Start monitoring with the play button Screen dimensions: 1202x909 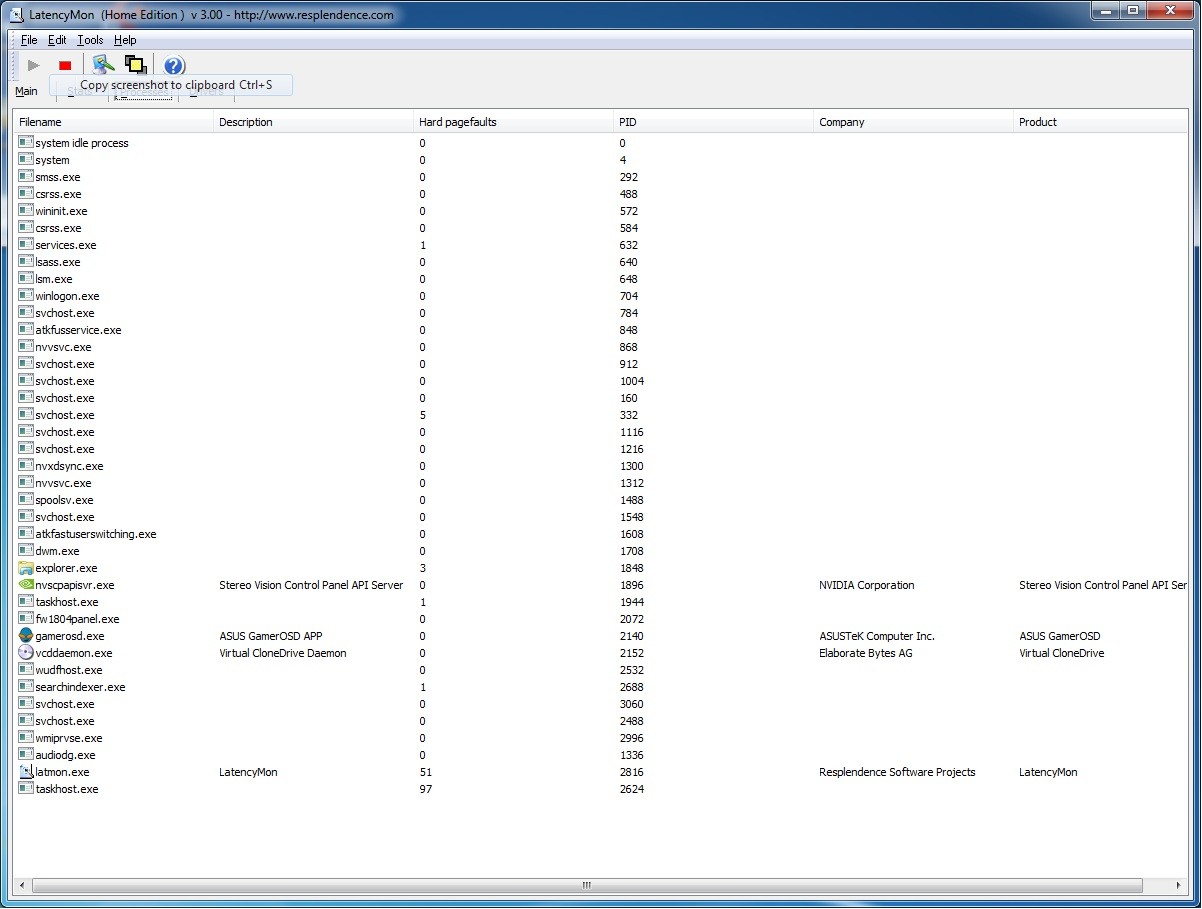[x=34, y=66]
